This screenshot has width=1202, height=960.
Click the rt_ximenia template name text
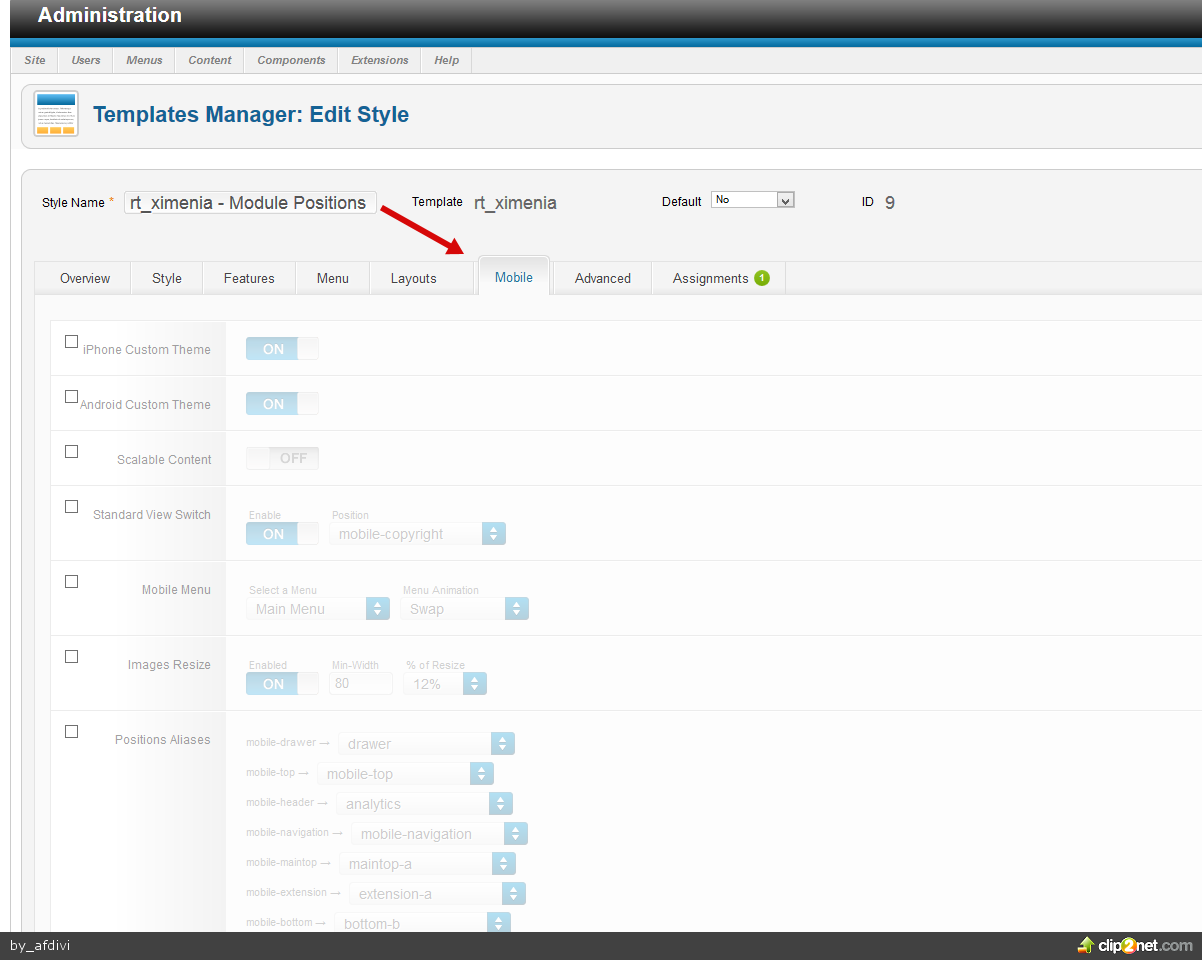point(515,203)
